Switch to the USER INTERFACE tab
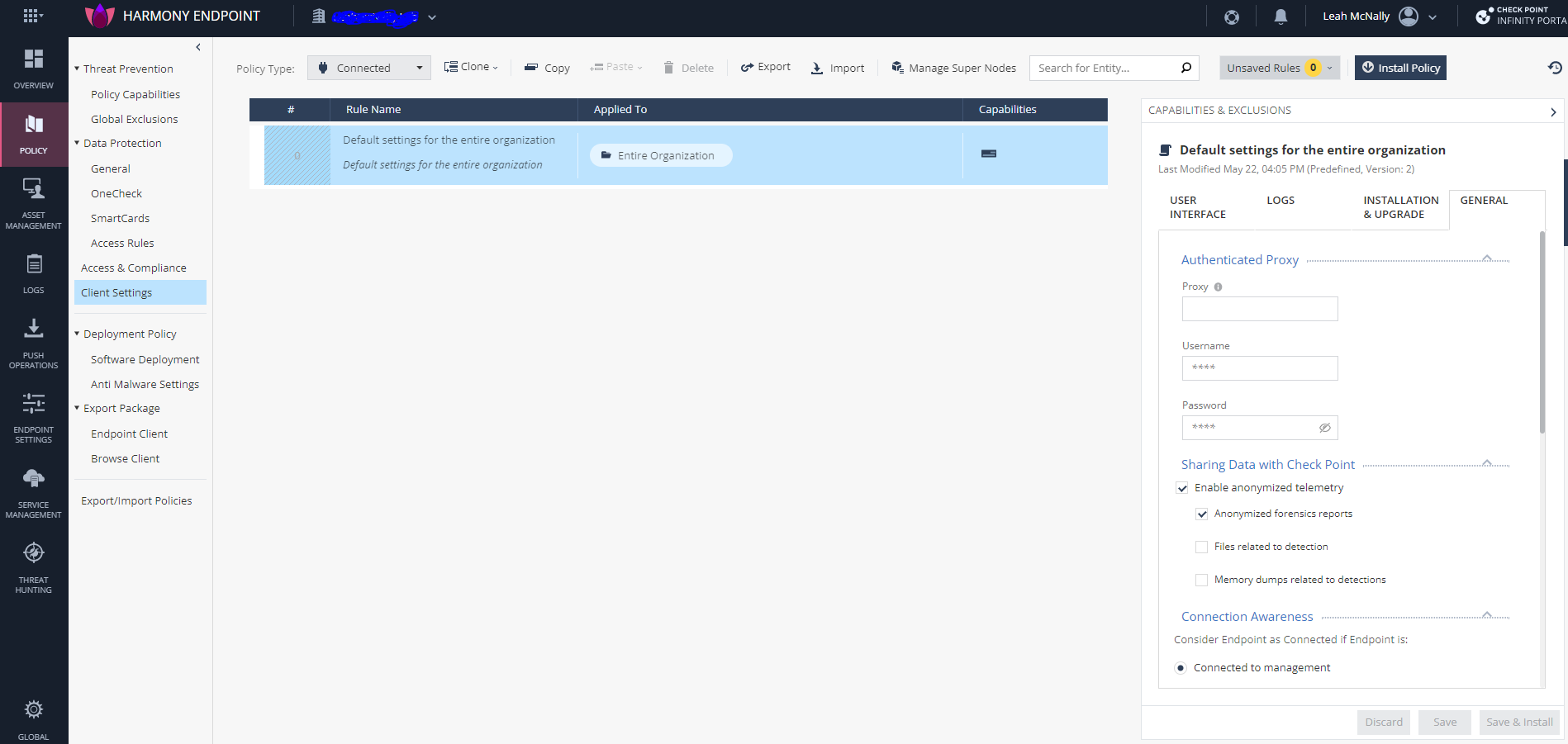1568x744 pixels. (x=1198, y=207)
